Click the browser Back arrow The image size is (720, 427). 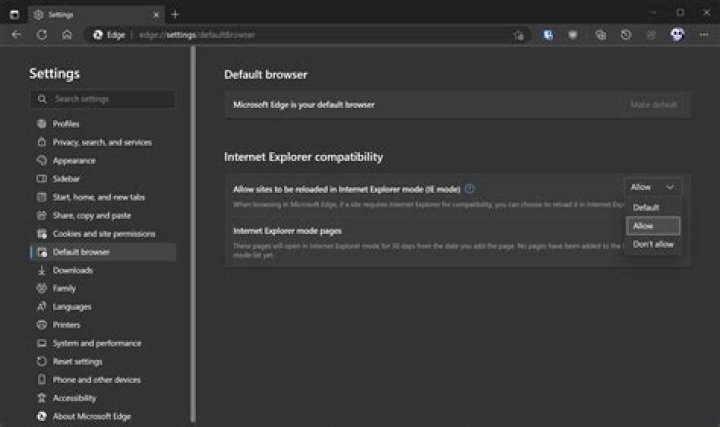[17, 34]
